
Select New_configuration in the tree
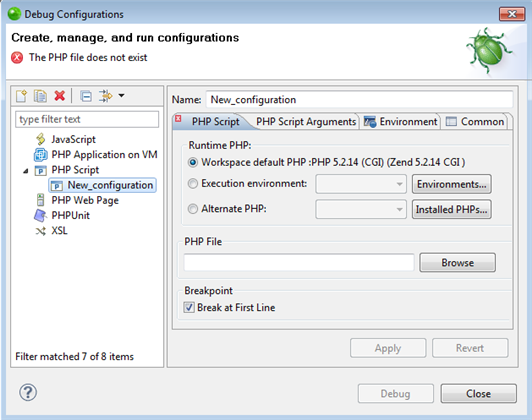click(102, 185)
